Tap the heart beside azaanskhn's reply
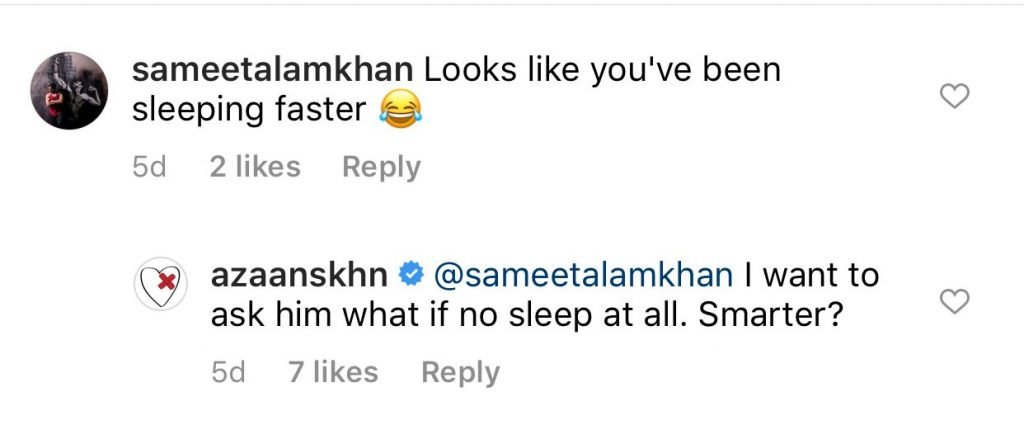This screenshot has width=1024, height=444. 957,301
